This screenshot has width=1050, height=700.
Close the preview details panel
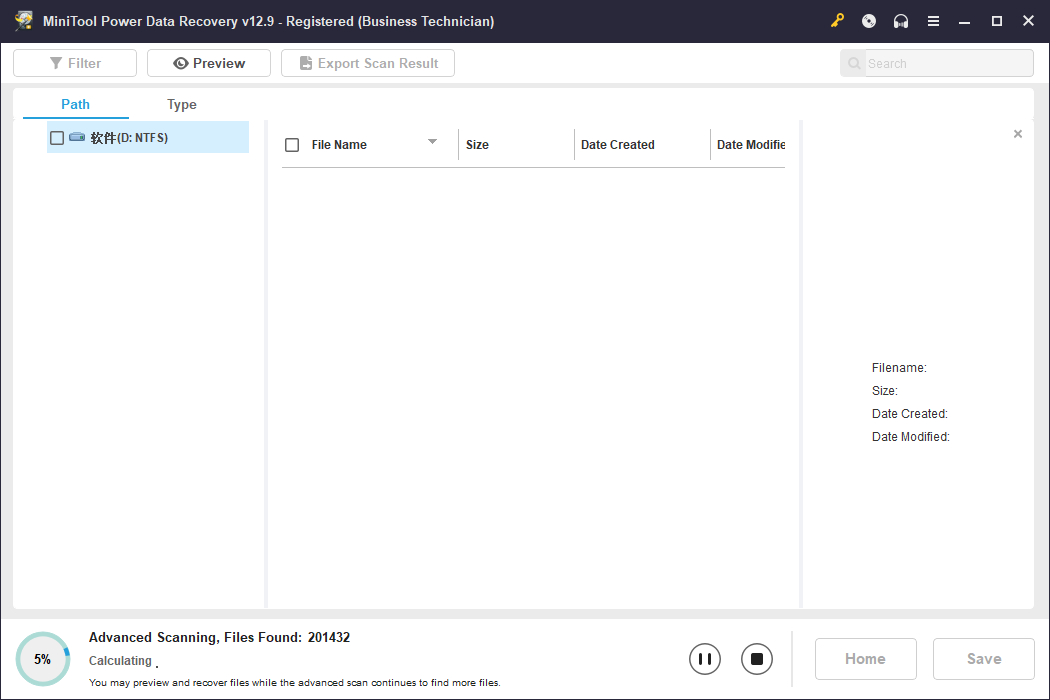(x=1018, y=134)
